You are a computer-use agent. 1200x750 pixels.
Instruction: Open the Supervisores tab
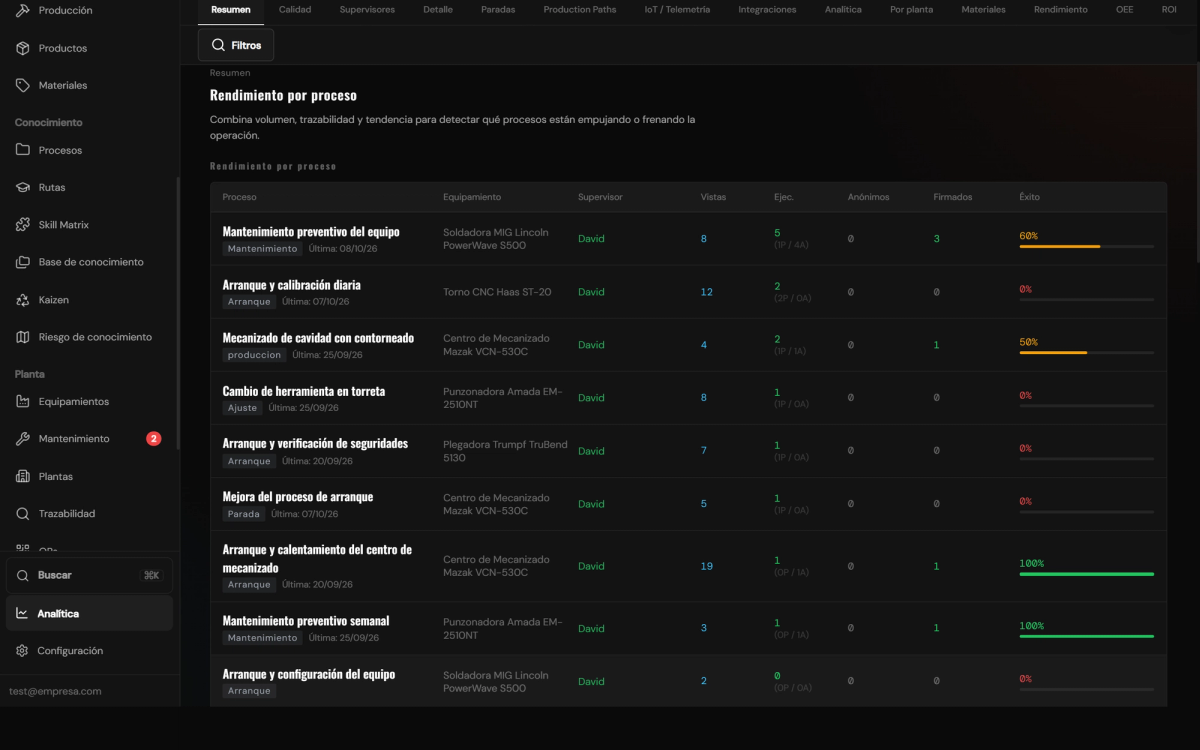(367, 10)
